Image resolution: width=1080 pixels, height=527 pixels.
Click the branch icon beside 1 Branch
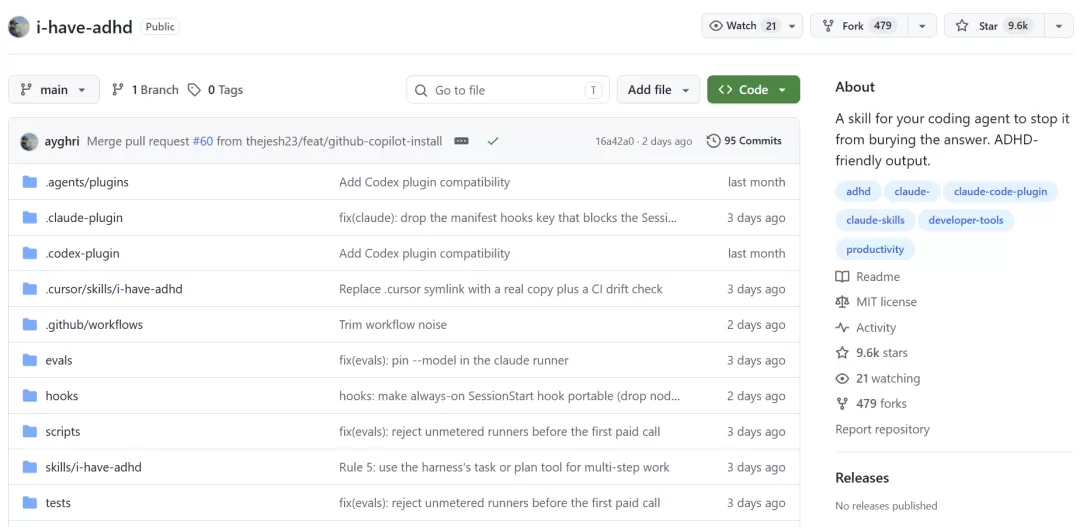[118, 90]
